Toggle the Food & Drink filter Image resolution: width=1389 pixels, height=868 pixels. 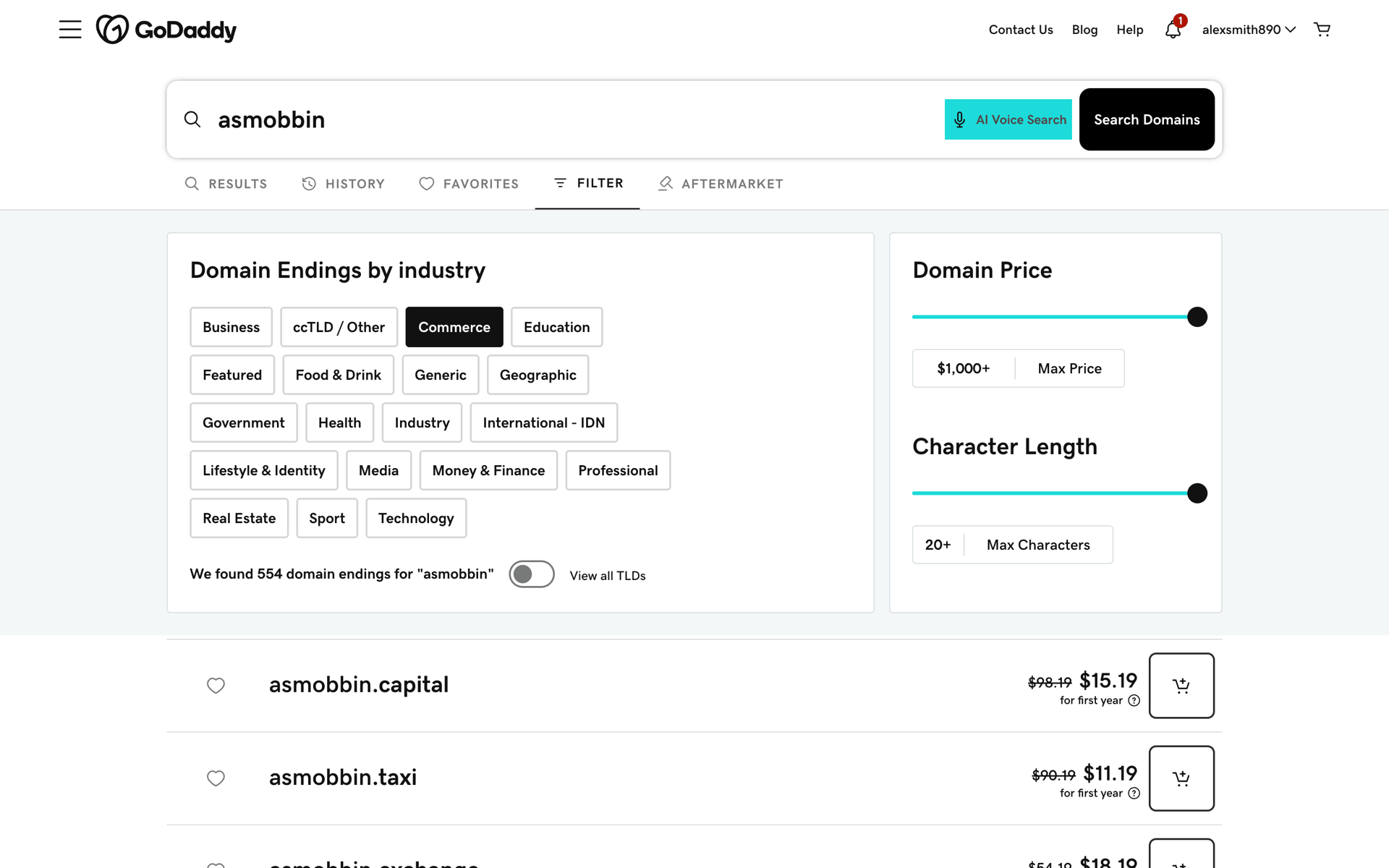(338, 375)
